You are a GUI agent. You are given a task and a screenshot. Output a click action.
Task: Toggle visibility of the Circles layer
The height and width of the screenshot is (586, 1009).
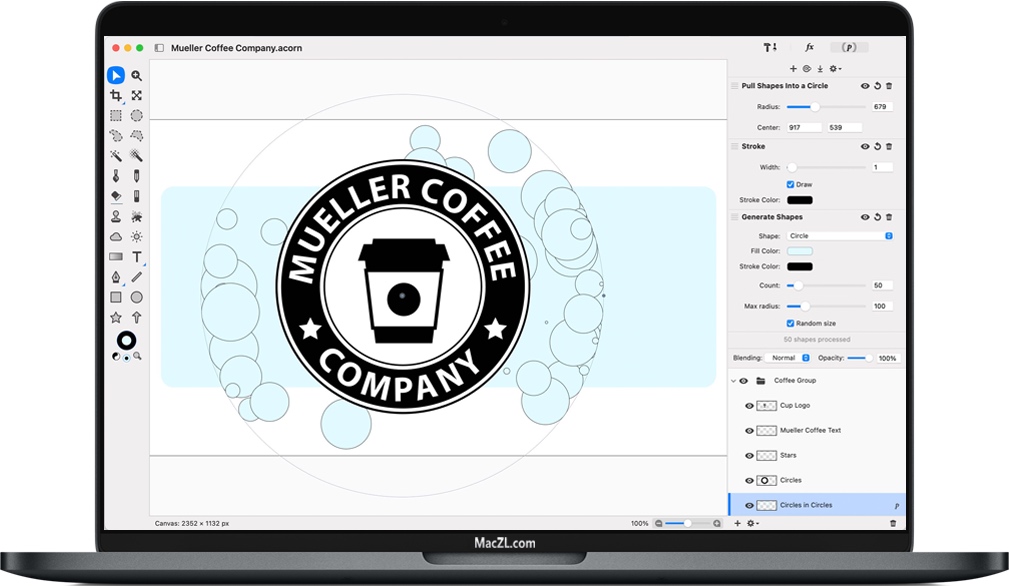pos(749,480)
